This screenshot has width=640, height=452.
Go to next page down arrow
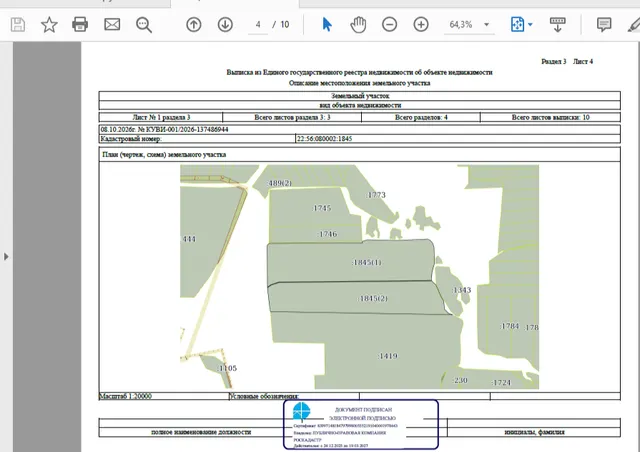(x=225, y=24)
